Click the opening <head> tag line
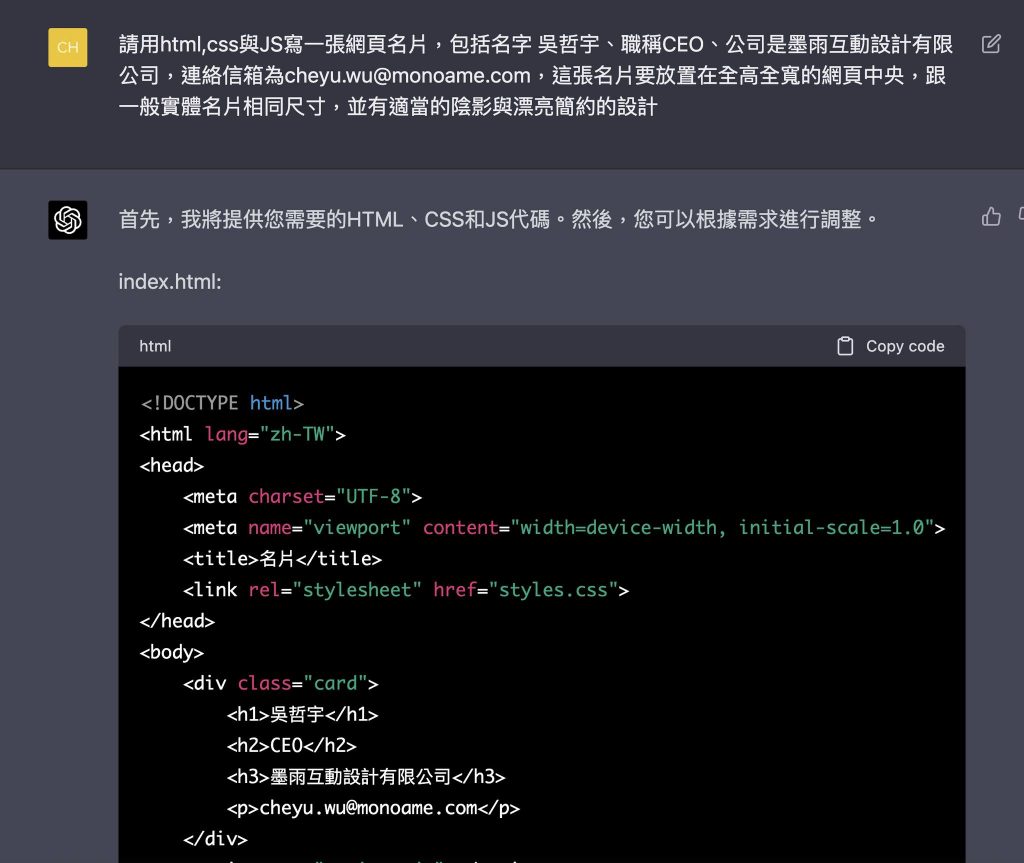This screenshot has width=1024, height=863. tap(172, 465)
